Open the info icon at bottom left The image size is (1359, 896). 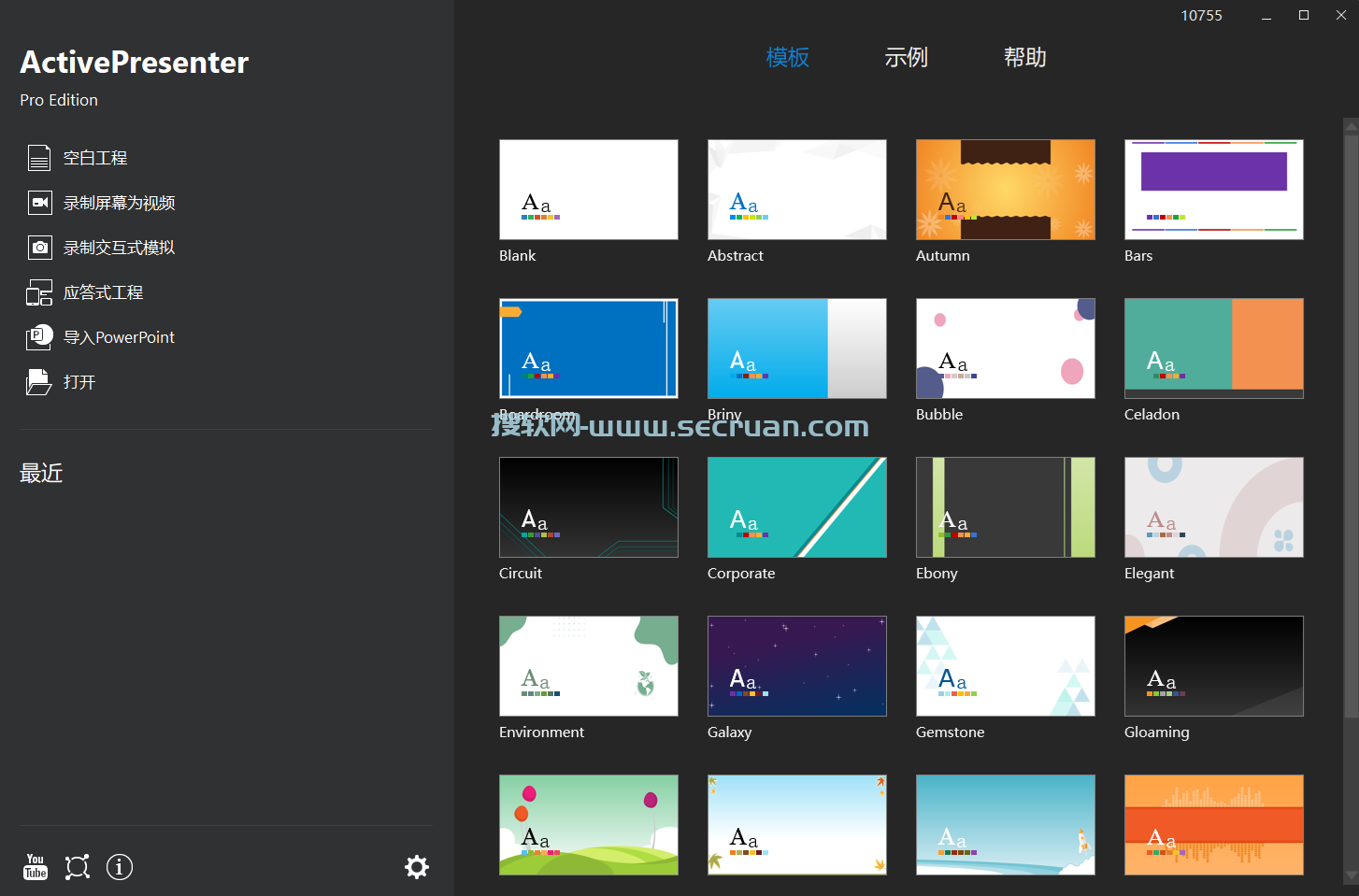click(x=120, y=867)
